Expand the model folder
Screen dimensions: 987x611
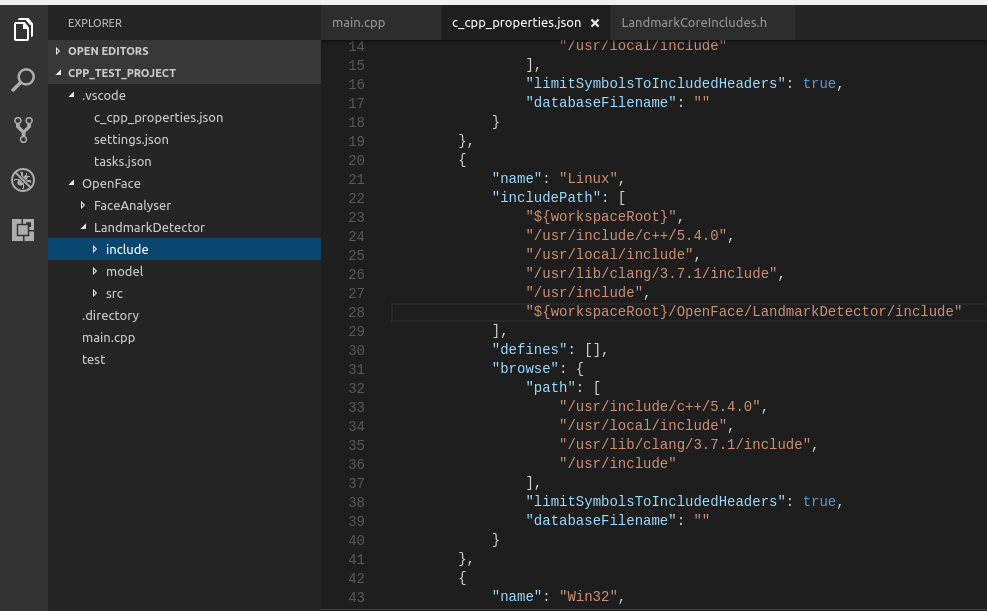coord(124,271)
